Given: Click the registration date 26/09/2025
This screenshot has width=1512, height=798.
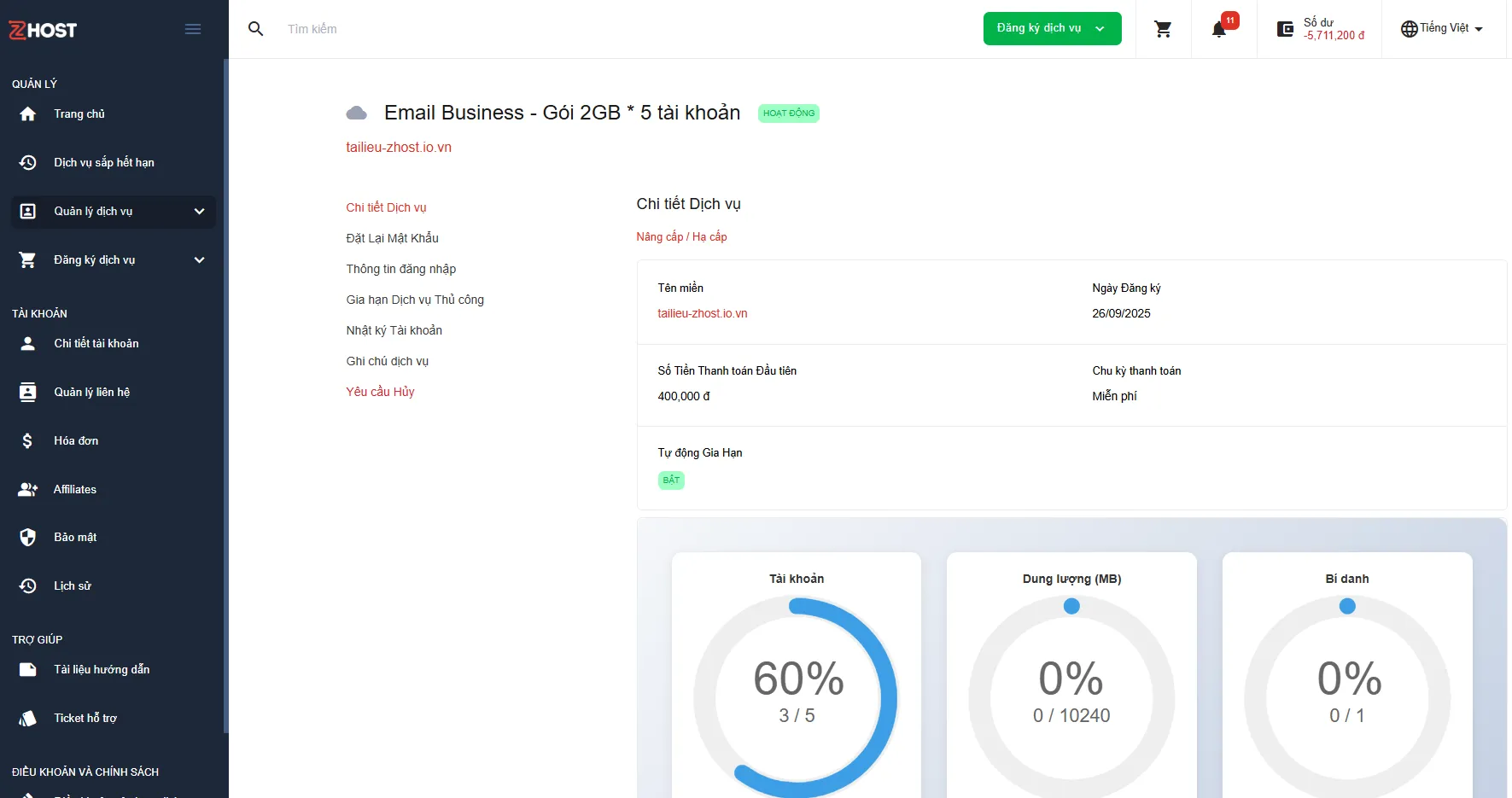Looking at the screenshot, I should pyautogui.click(x=1121, y=313).
